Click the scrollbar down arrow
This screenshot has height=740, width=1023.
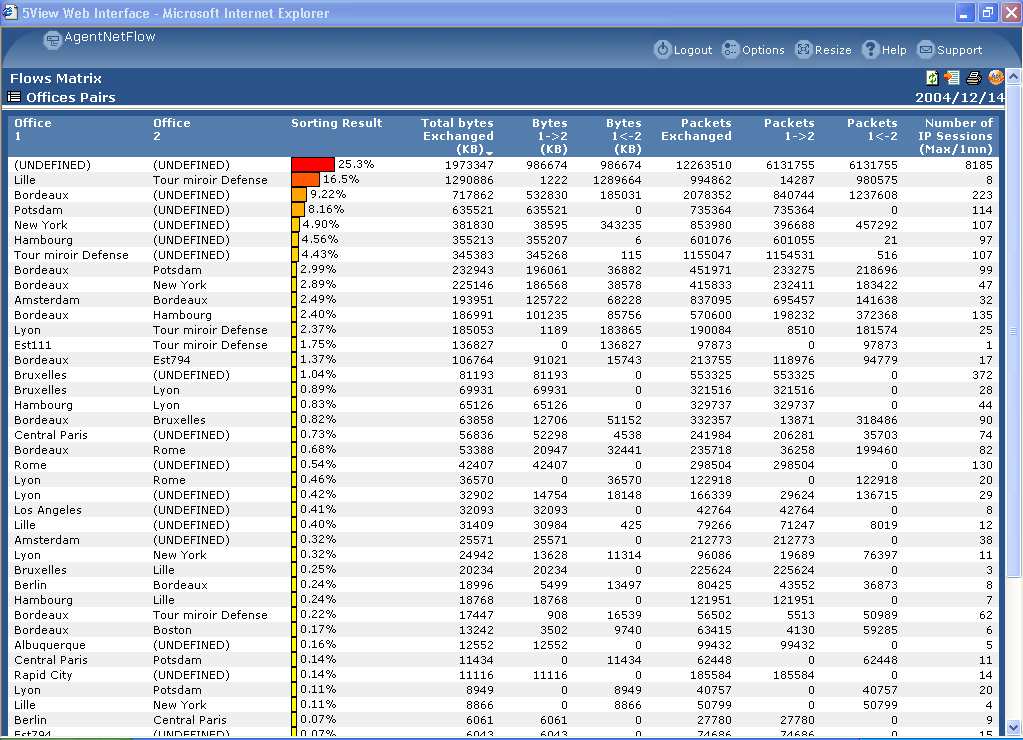tap(1013, 727)
